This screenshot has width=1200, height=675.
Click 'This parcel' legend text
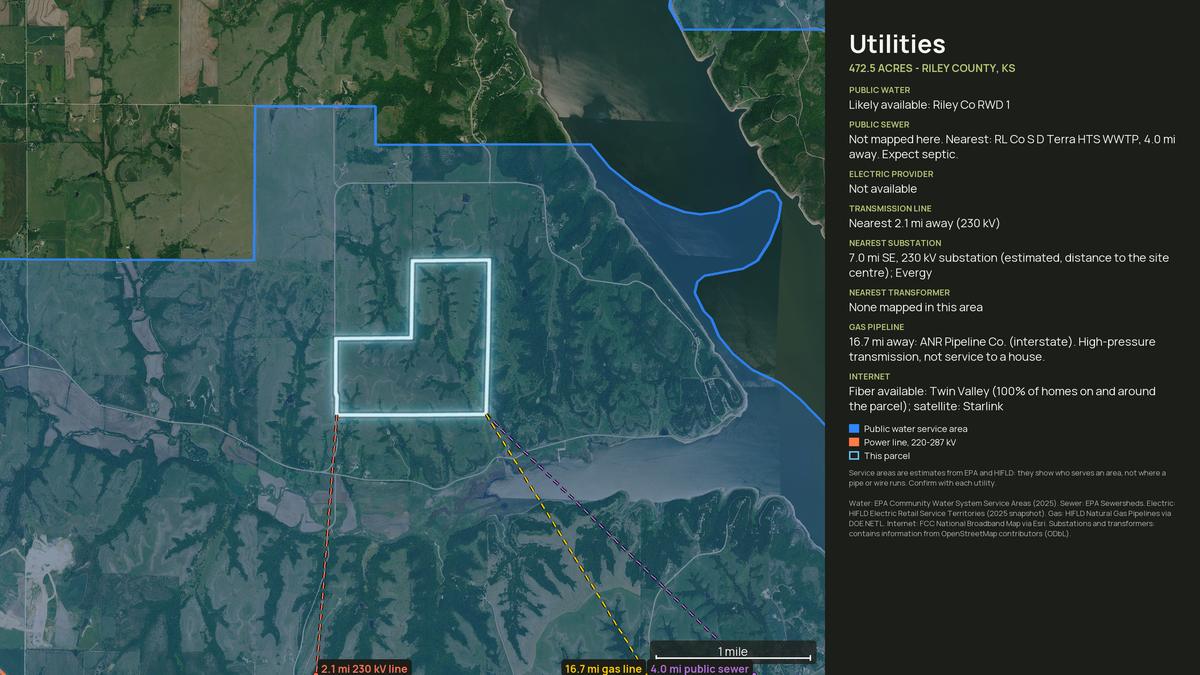click(x=887, y=456)
